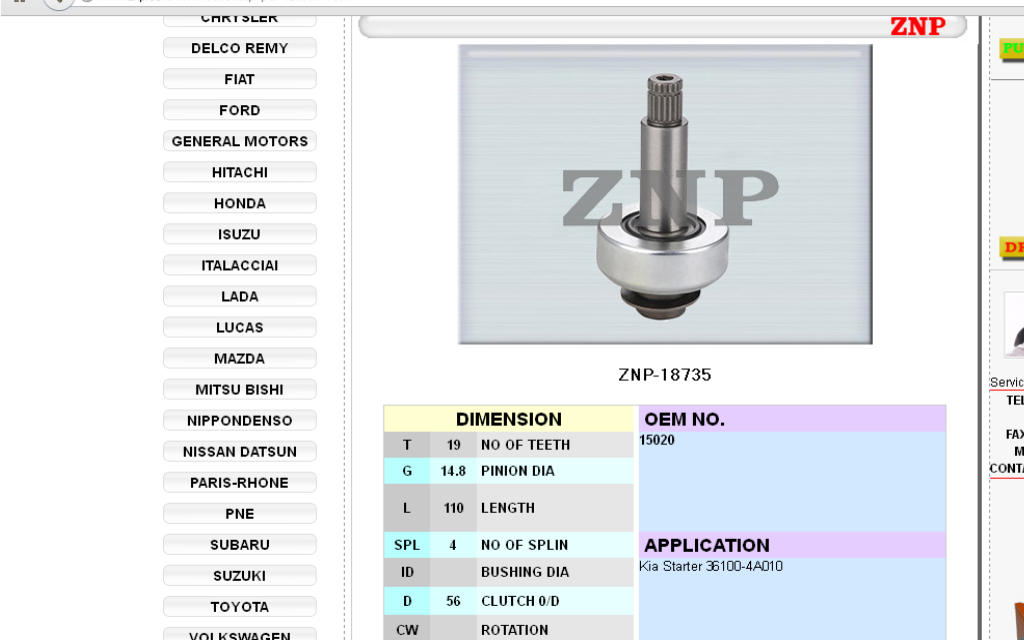Image resolution: width=1024 pixels, height=640 pixels.
Task: Click the NO OF TEETH value 19
Action: pos(453,445)
